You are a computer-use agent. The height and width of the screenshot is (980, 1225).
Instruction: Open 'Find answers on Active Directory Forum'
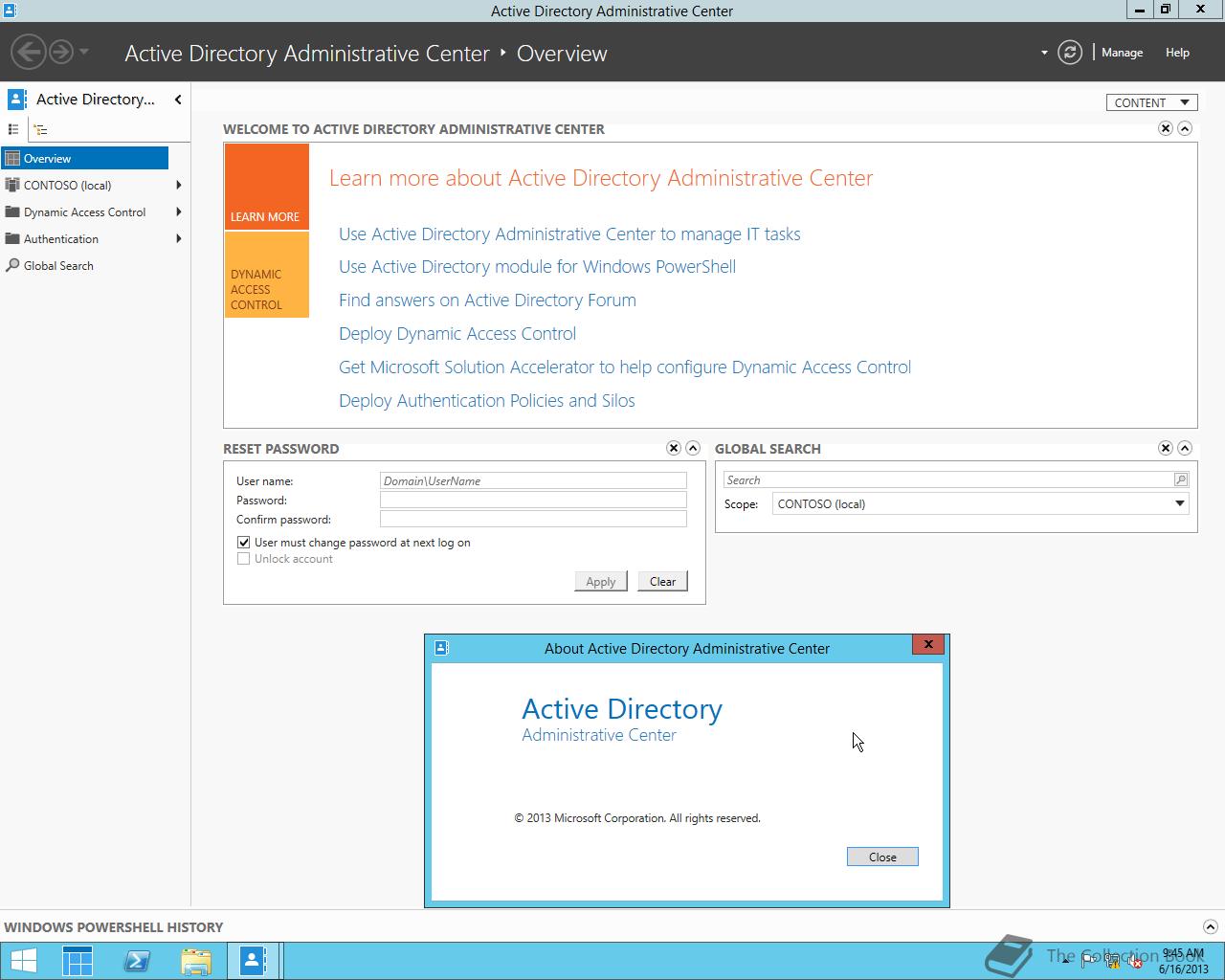487,300
